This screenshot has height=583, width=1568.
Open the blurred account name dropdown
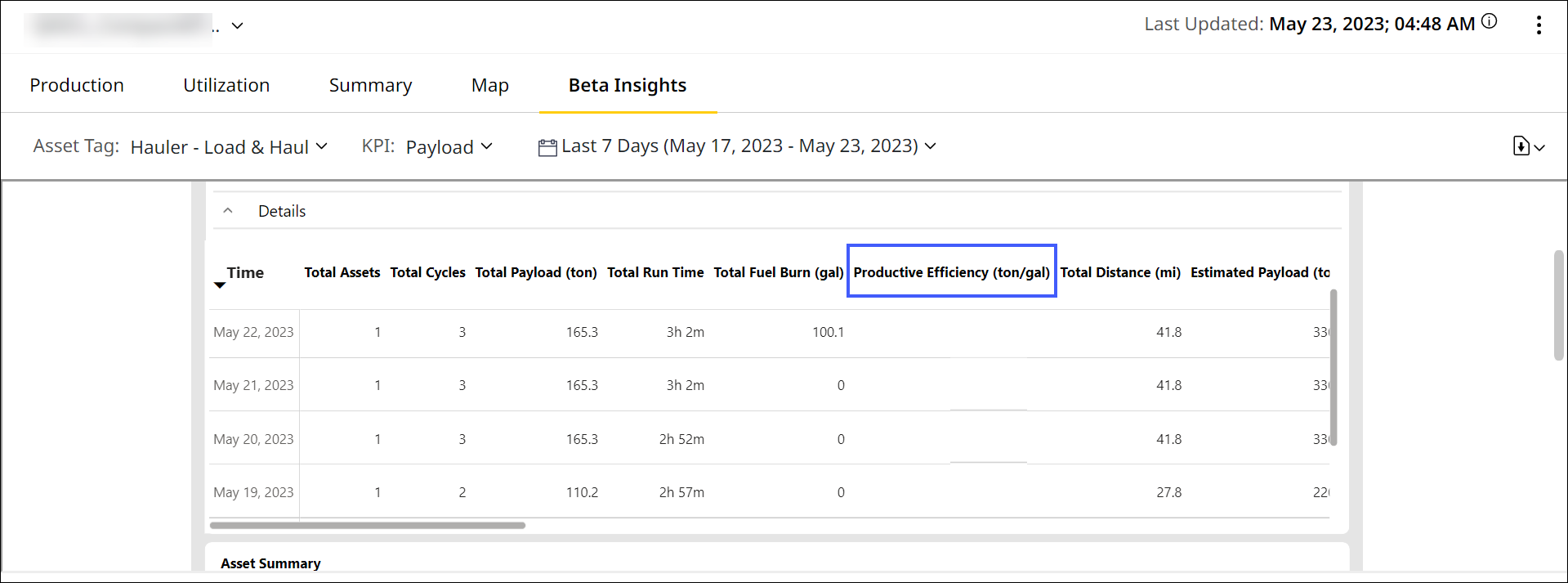click(237, 26)
